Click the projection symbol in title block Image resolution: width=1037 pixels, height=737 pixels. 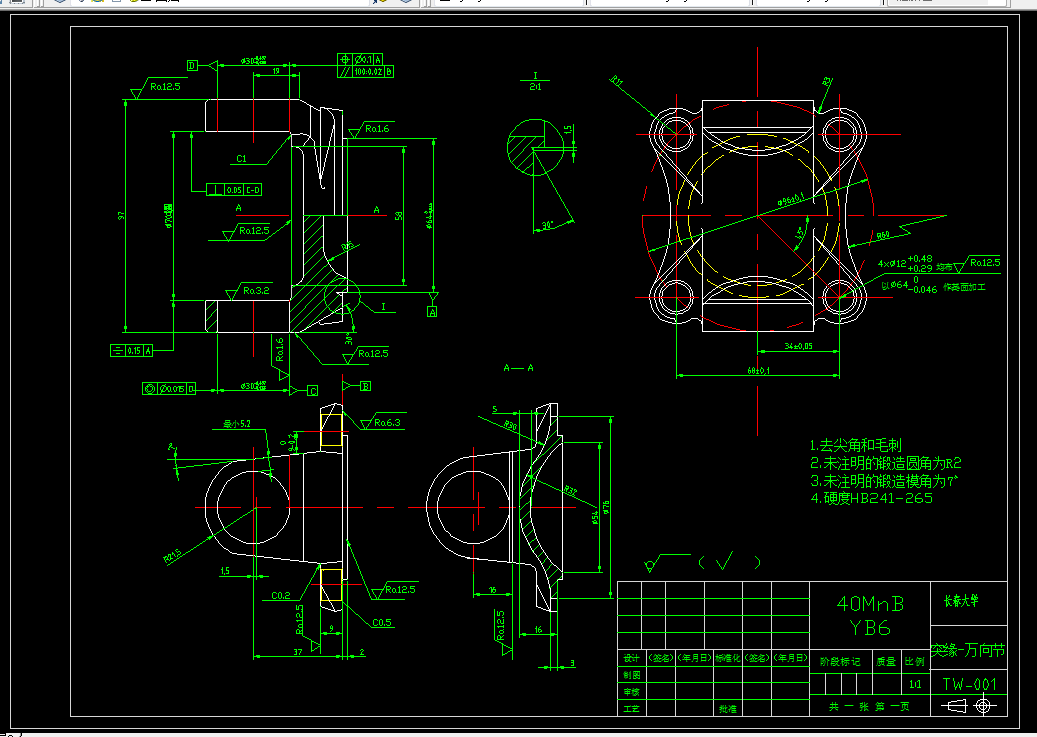[969, 706]
